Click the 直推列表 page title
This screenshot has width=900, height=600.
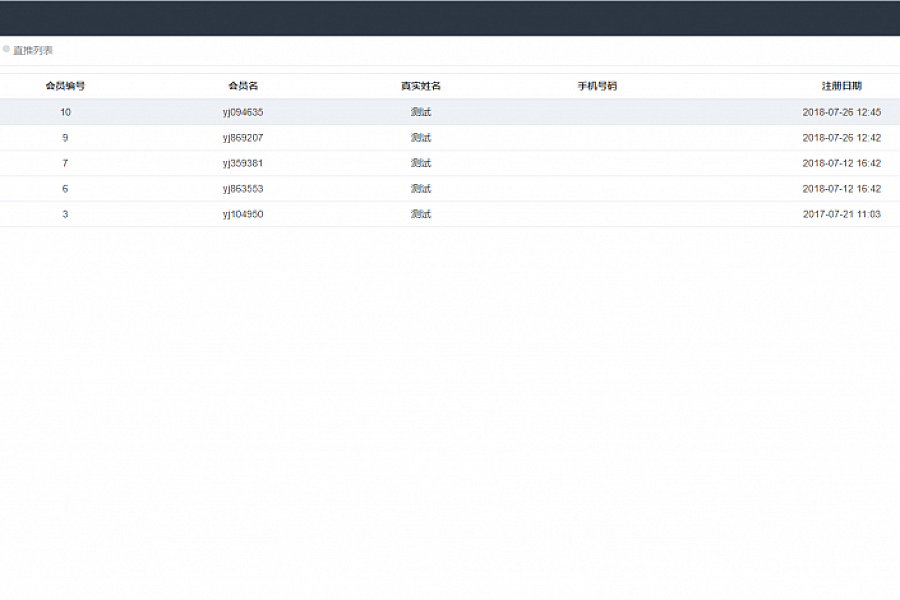(x=33, y=51)
